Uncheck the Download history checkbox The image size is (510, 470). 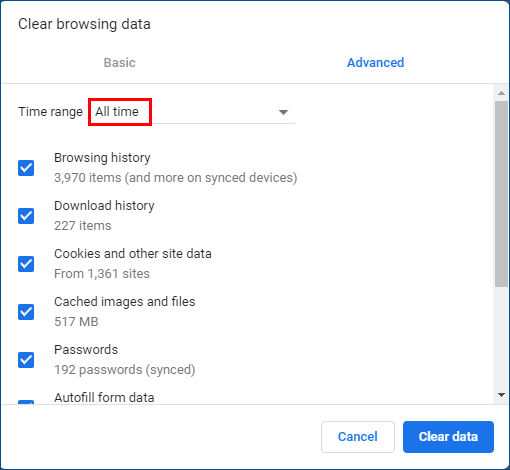26,216
